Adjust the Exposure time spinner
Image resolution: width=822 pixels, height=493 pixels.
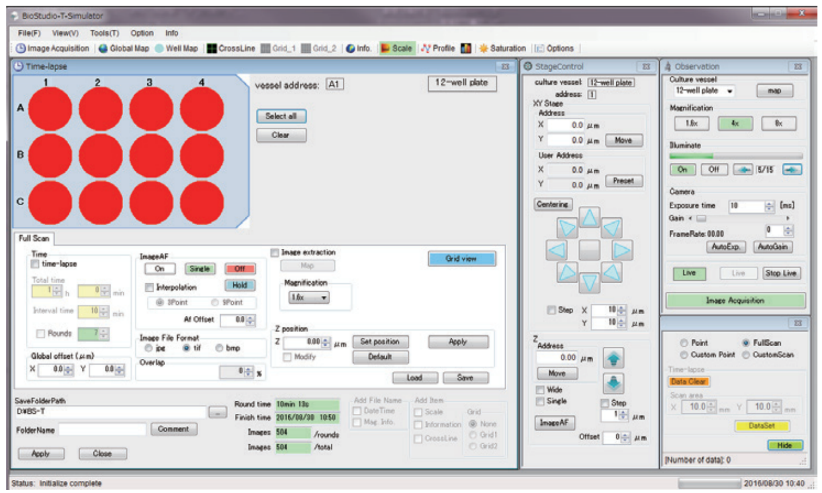pos(769,206)
